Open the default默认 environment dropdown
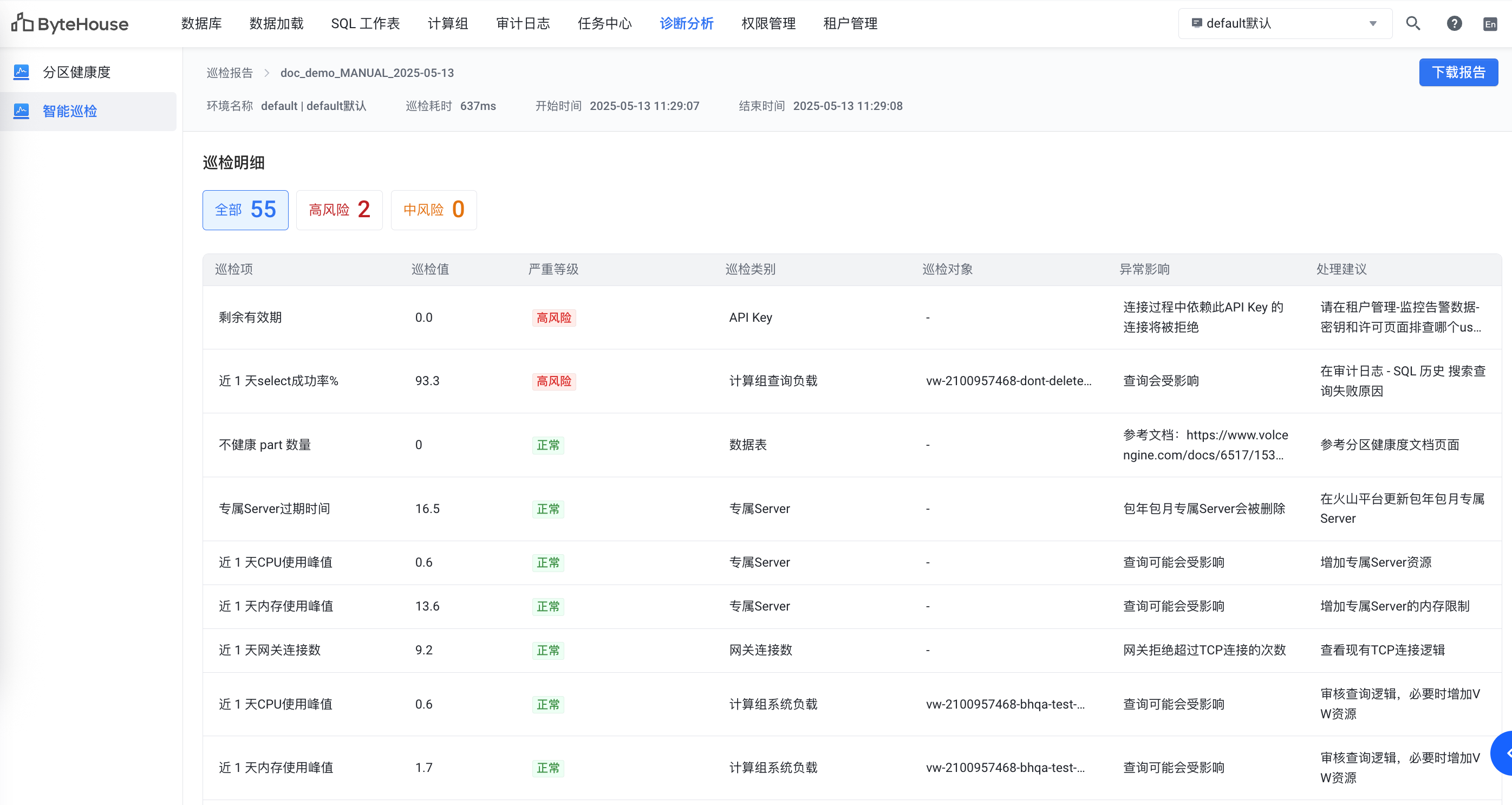Screen dimensions: 1512x805 (x=1285, y=23)
